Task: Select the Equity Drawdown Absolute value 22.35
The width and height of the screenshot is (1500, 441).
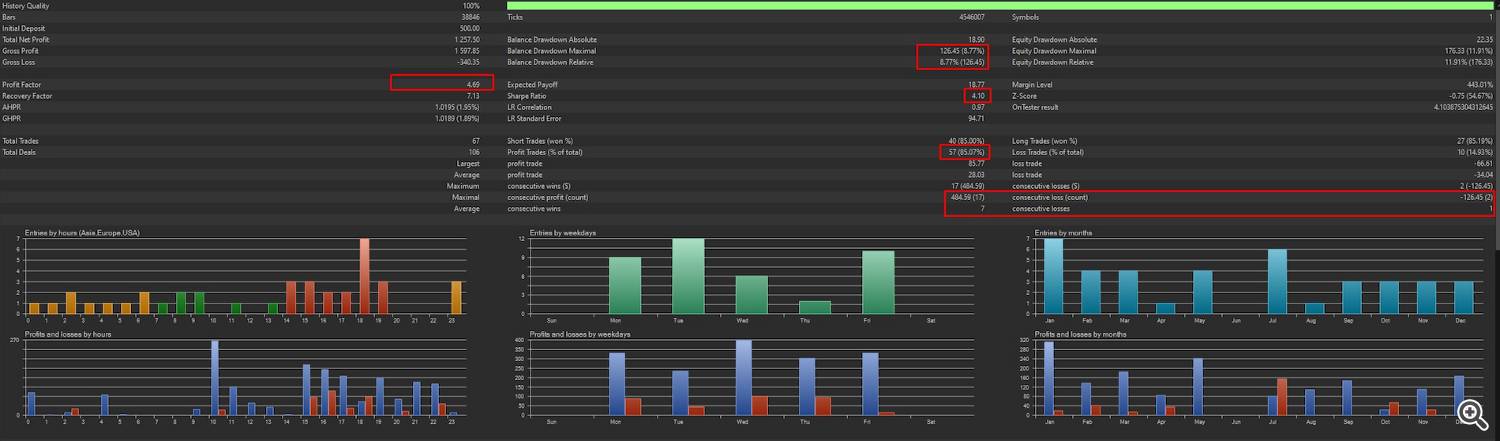Action: (1483, 40)
